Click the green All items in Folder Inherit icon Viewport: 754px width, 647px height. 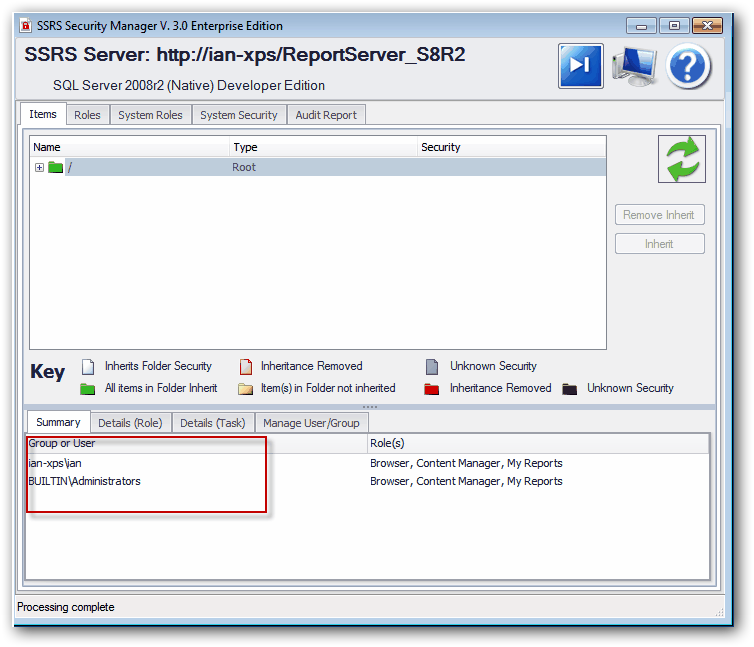88,389
